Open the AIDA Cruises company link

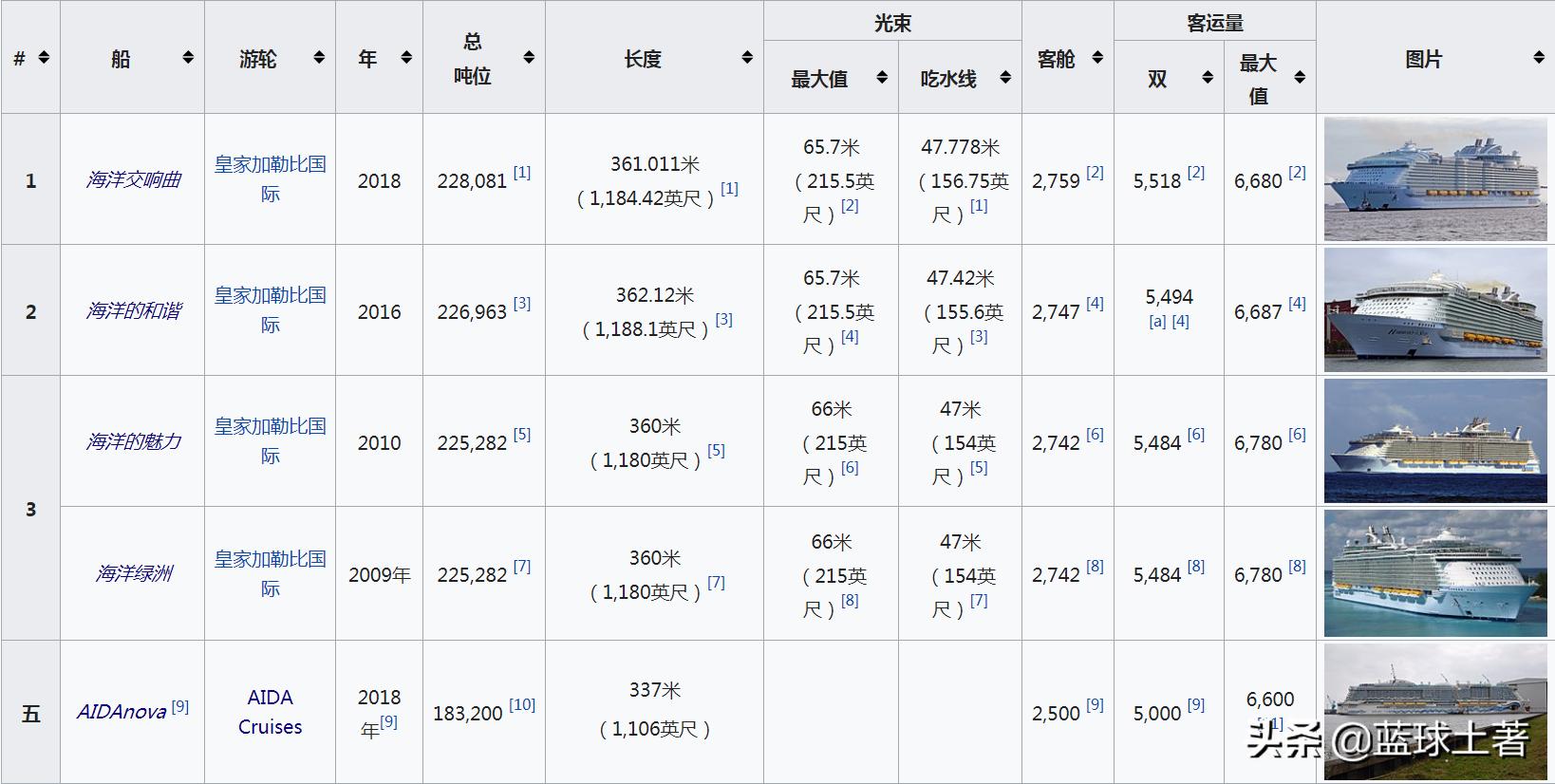pos(269,712)
